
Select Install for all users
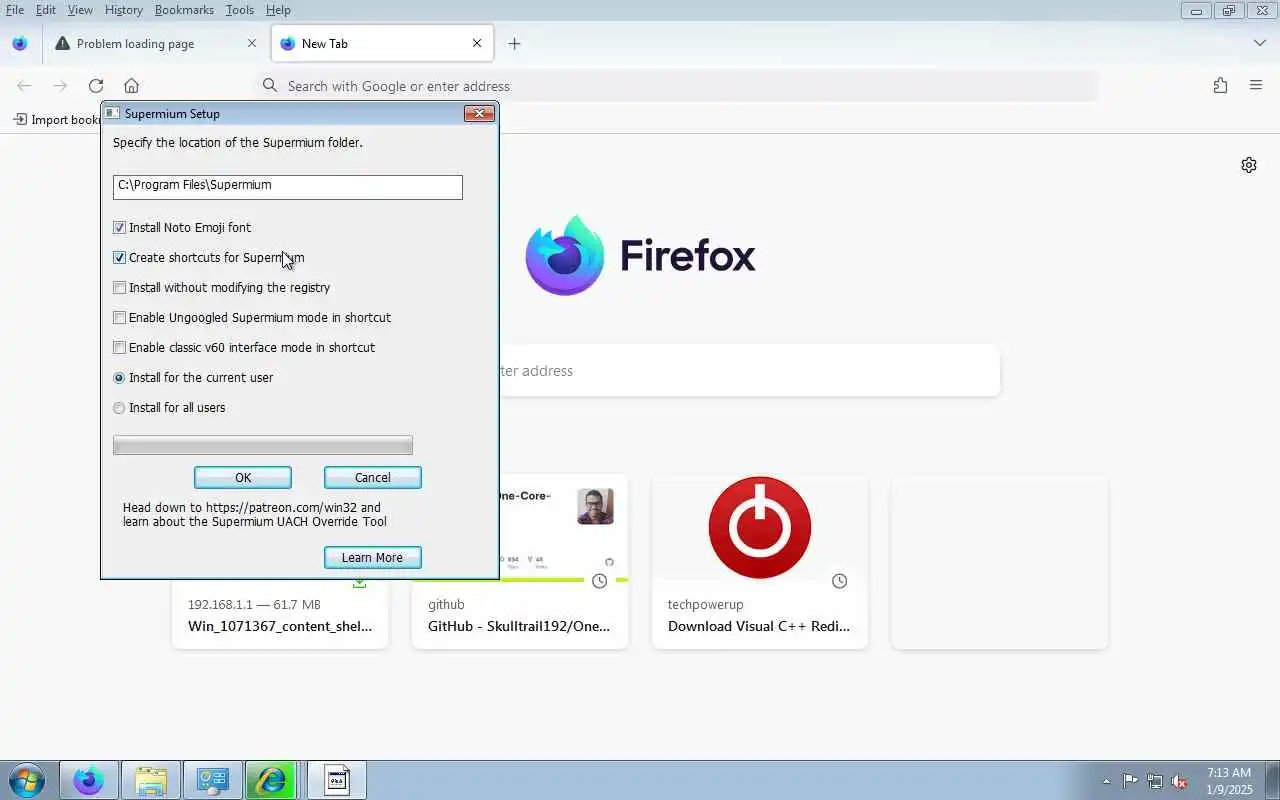click(x=119, y=408)
